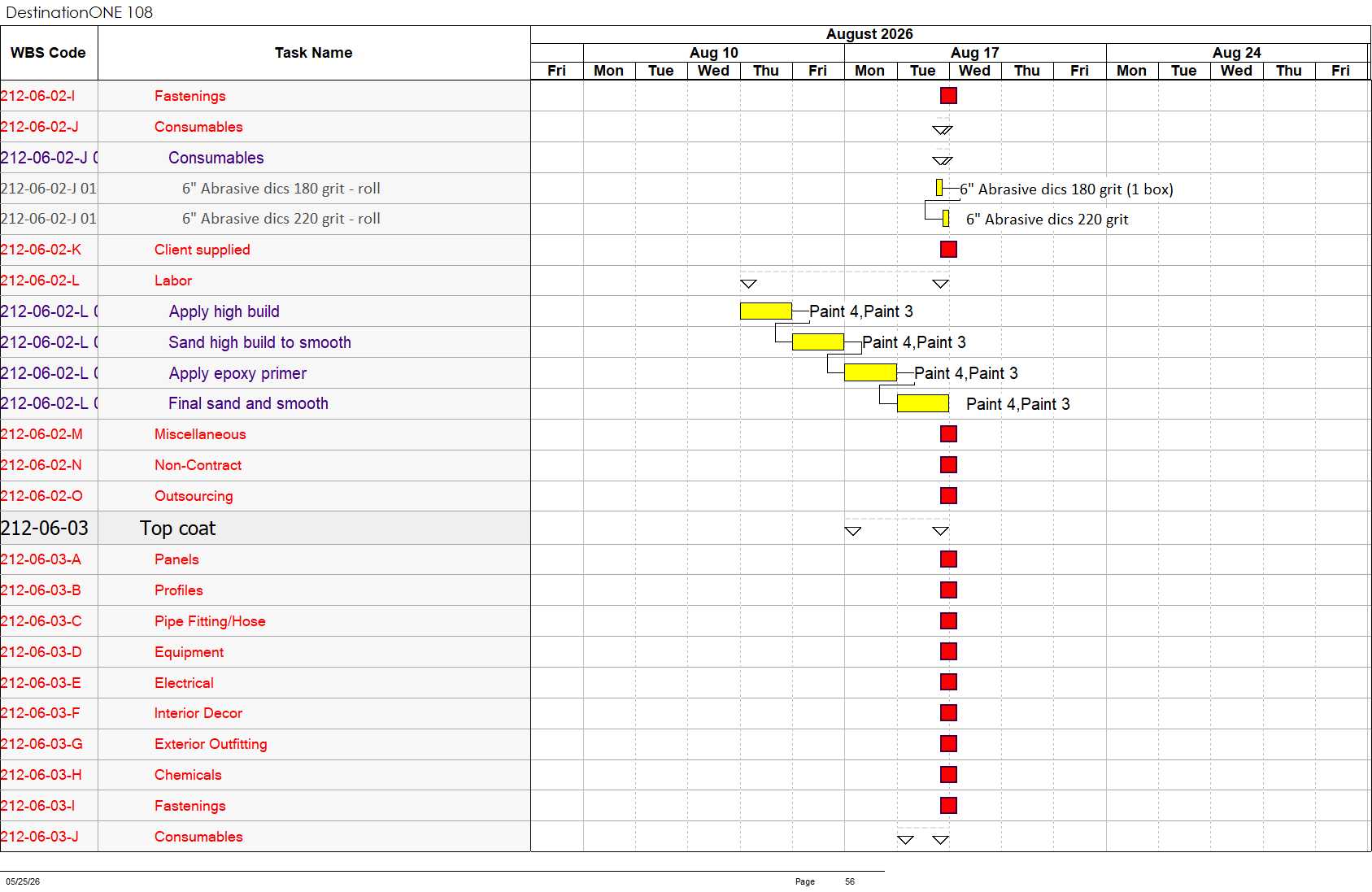Select 6" Abrasive dics 180 grit - roll task

coord(281,189)
